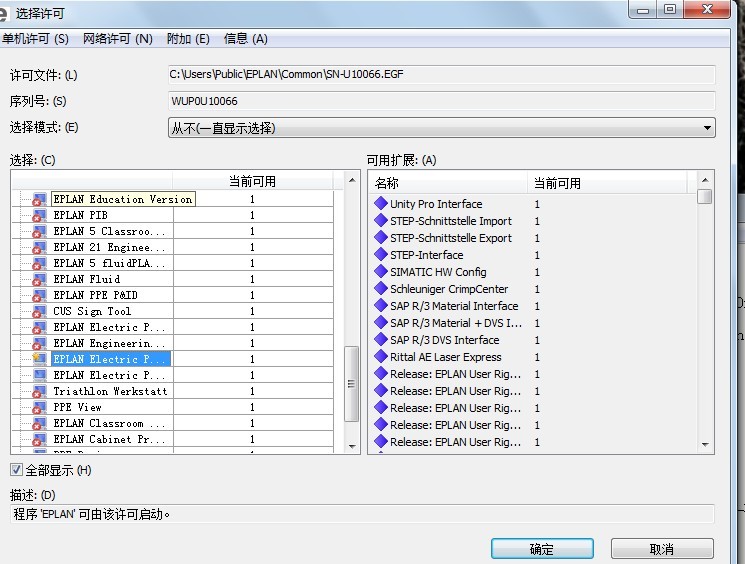The height and width of the screenshot is (564, 745).
Task: Click the STEP-Interface diamond icon
Action: pos(381,255)
